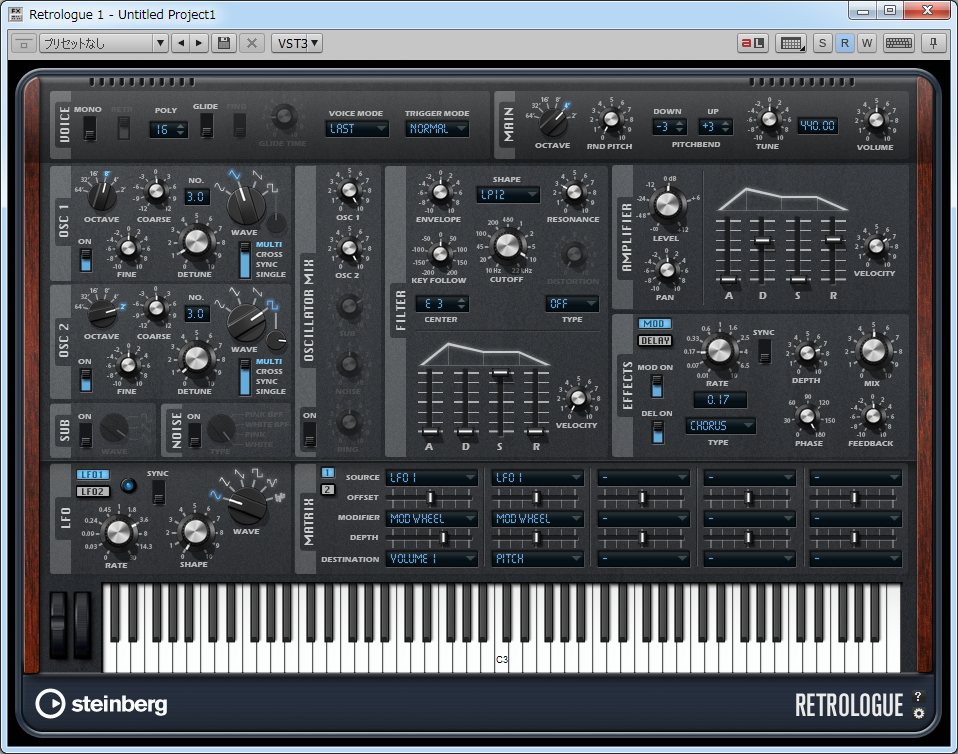Toggle effects Mod On switch
The image size is (958, 754).
coord(657,387)
